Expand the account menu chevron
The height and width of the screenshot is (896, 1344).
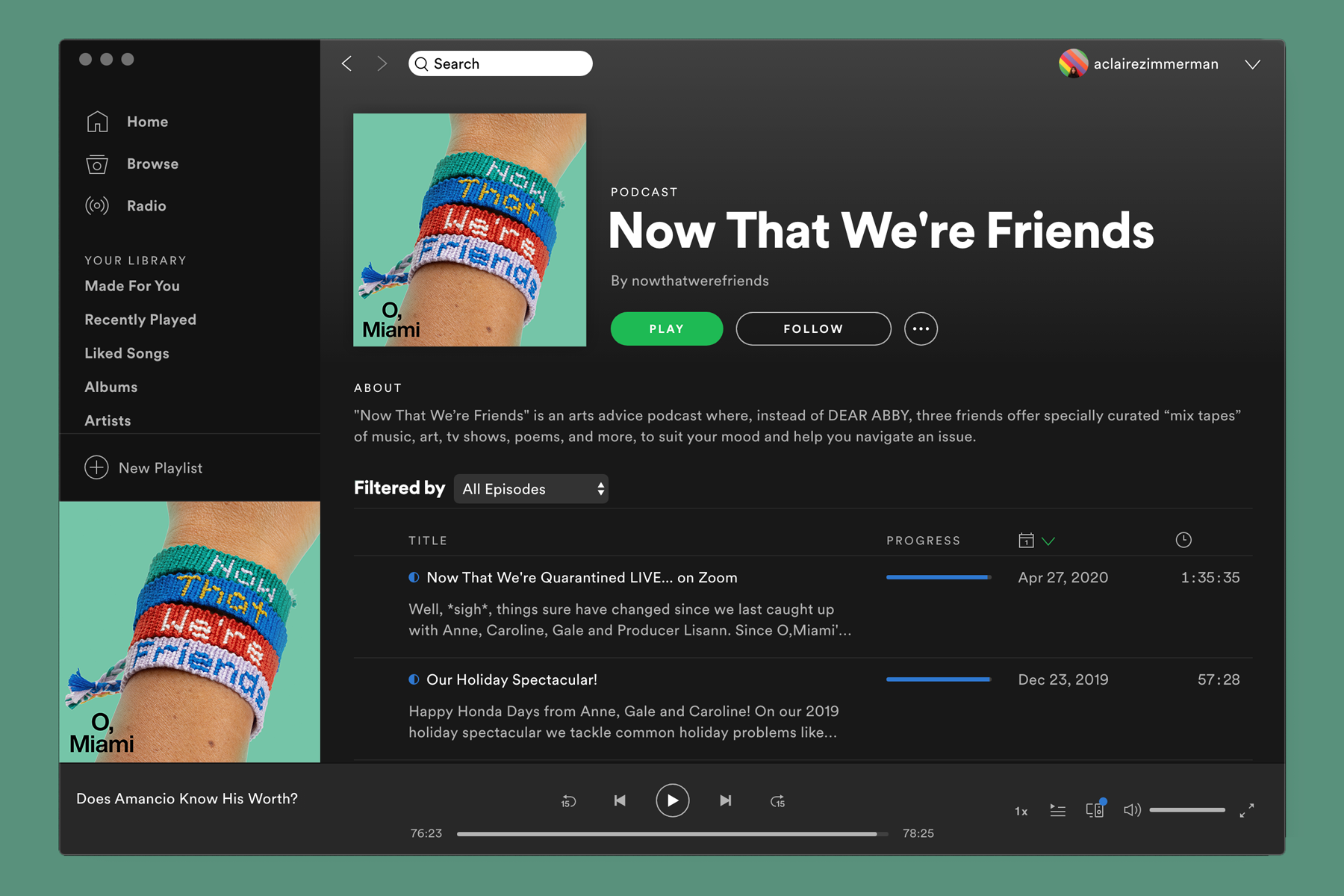coord(1253,64)
